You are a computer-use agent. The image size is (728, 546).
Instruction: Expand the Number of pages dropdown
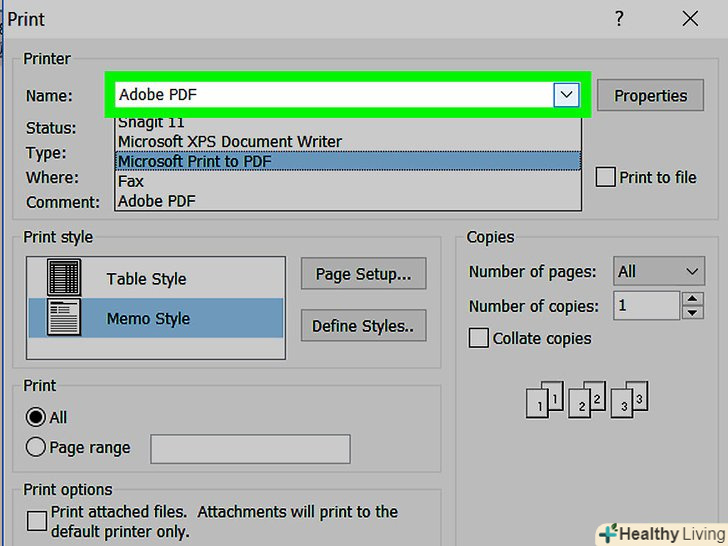click(x=659, y=271)
